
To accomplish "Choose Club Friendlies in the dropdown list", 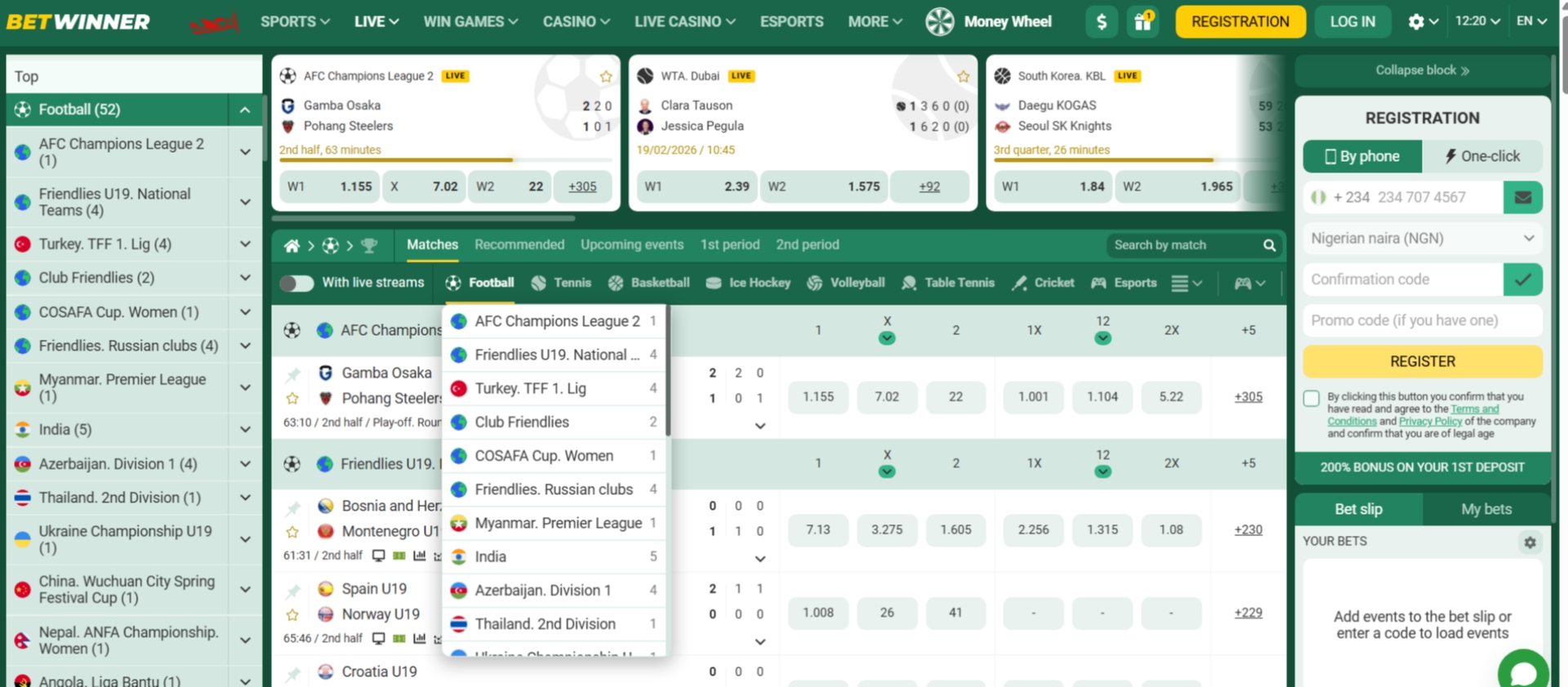I will click(x=555, y=422).
